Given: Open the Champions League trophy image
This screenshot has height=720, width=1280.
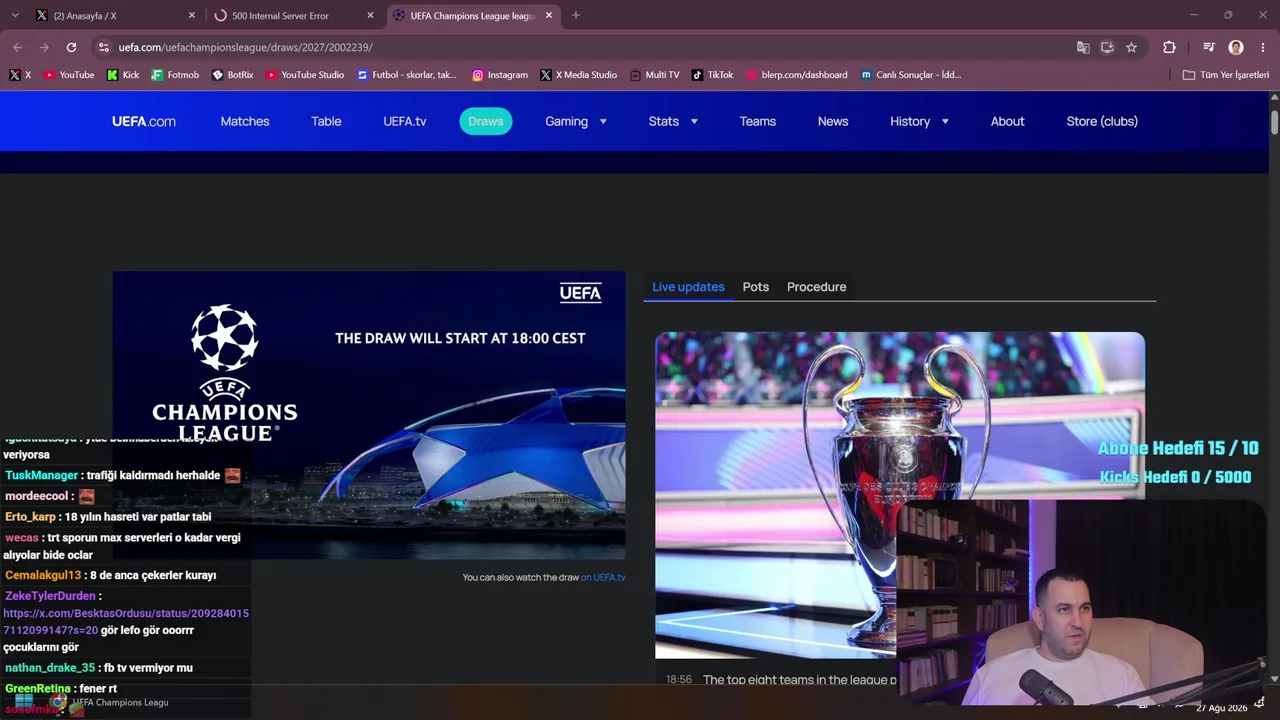Looking at the screenshot, I should [900, 495].
